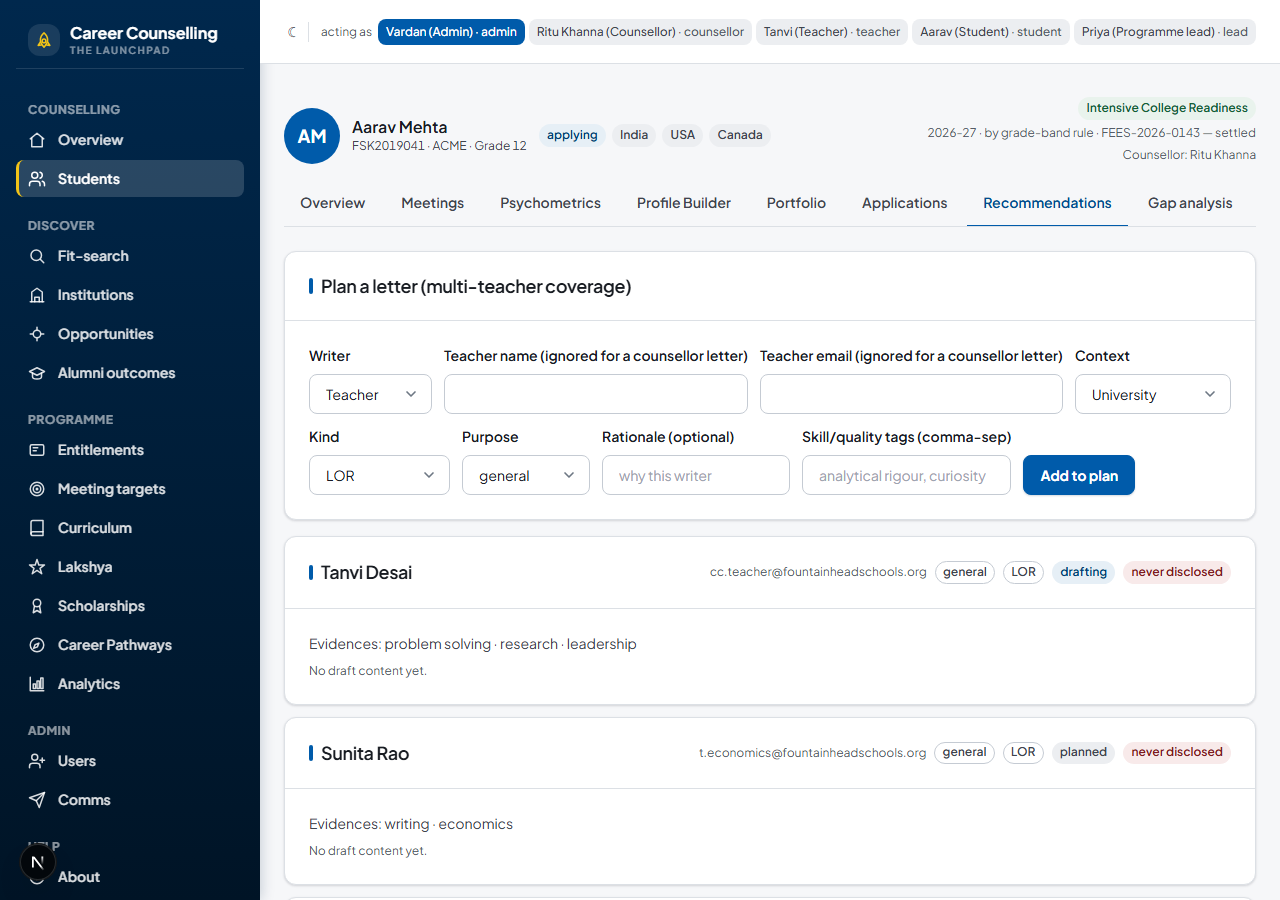
Task: Click the 'applying' status tag
Action: [x=572, y=135]
